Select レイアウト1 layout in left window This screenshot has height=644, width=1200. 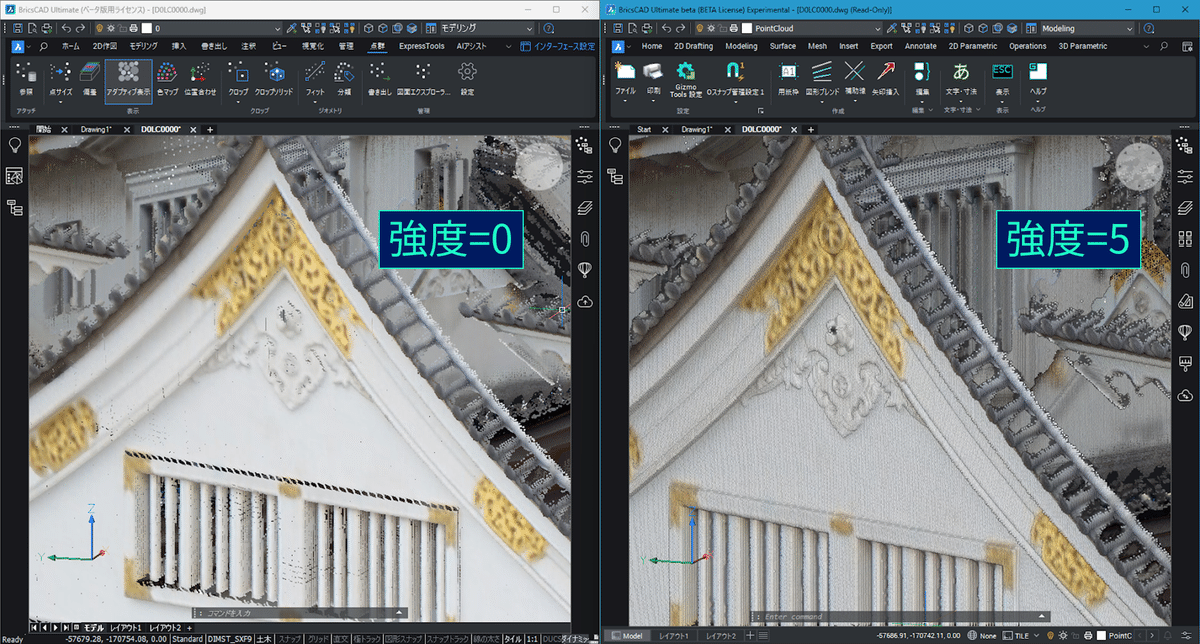(126, 628)
